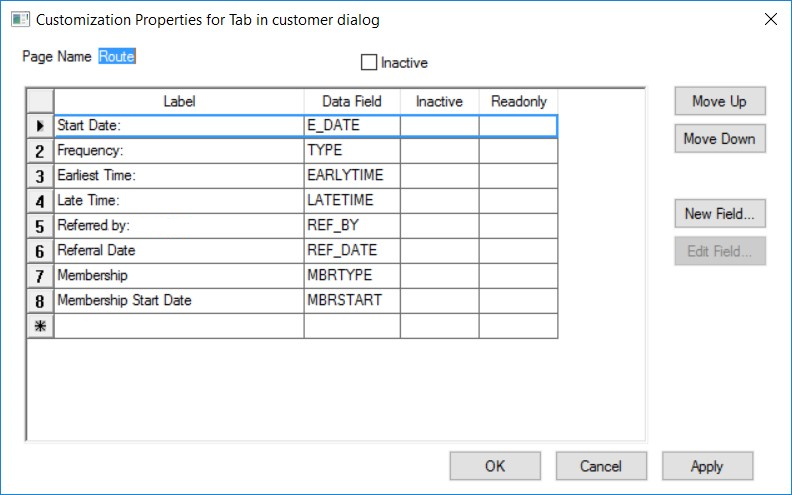Click the Readonly cell for Membership row
Viewport: 792px width, 495px height.
pyautogui.click(x=518, y=276)
